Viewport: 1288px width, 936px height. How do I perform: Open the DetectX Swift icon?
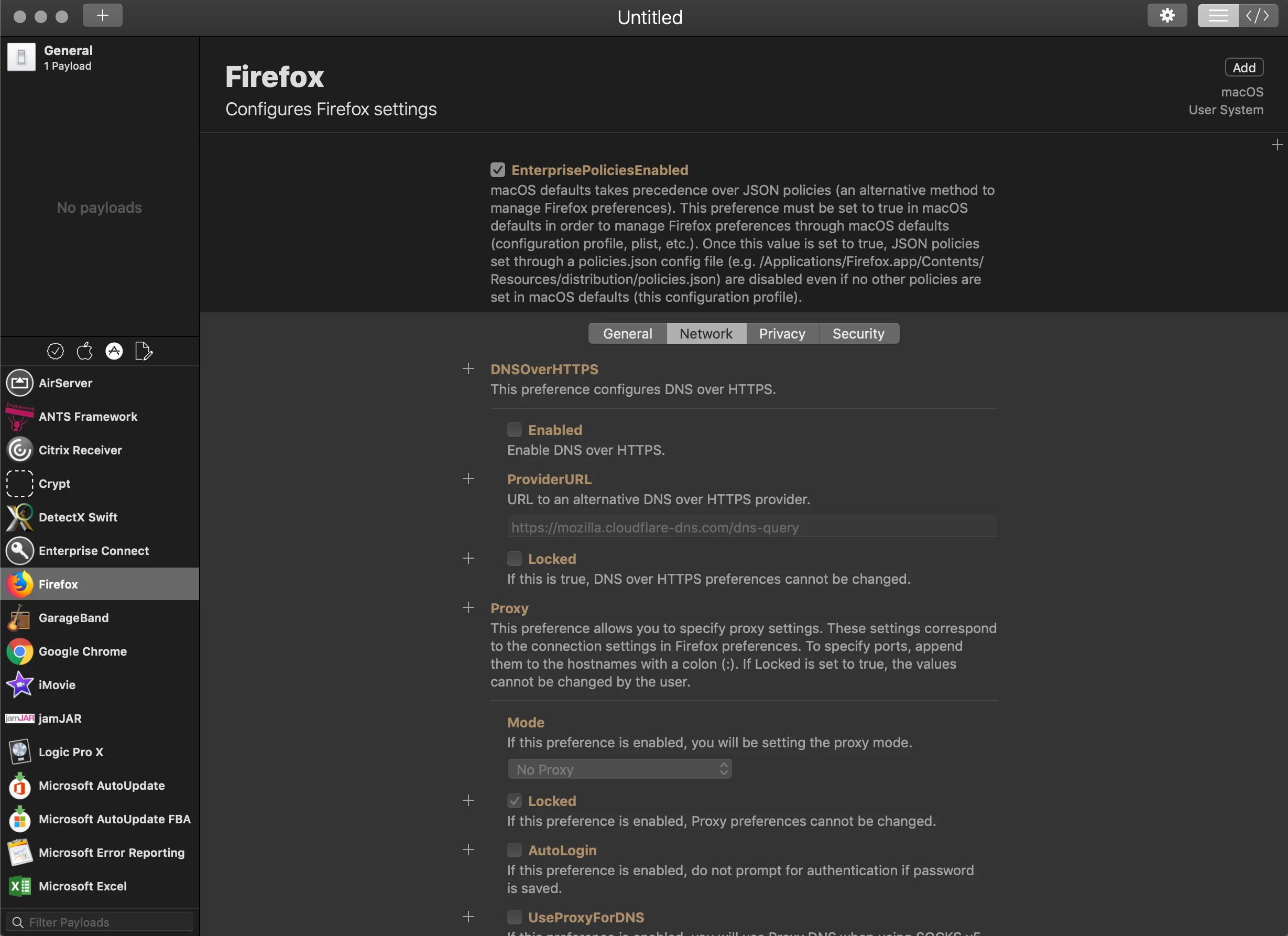coord(20,517)
